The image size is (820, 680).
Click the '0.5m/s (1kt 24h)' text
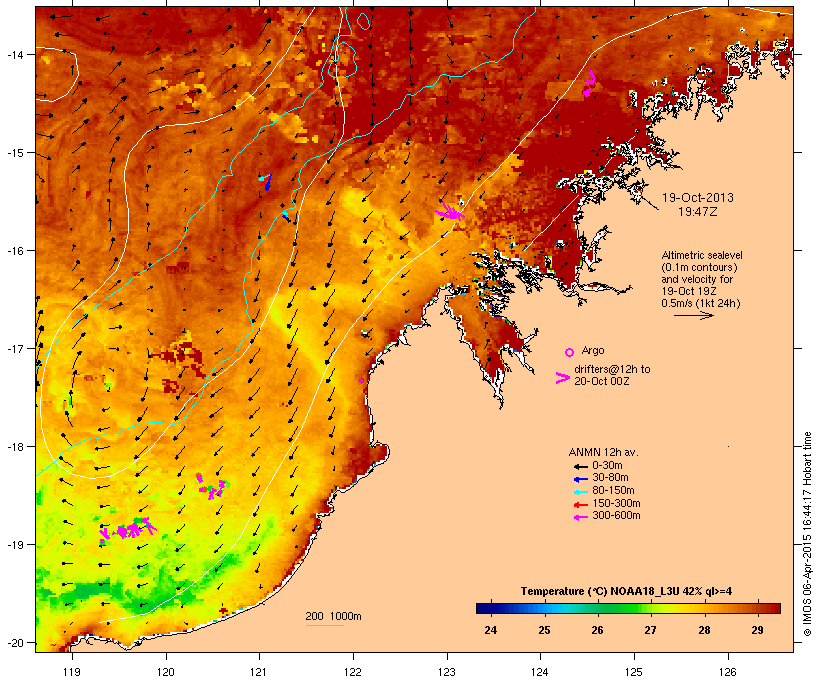click(701, 303)
